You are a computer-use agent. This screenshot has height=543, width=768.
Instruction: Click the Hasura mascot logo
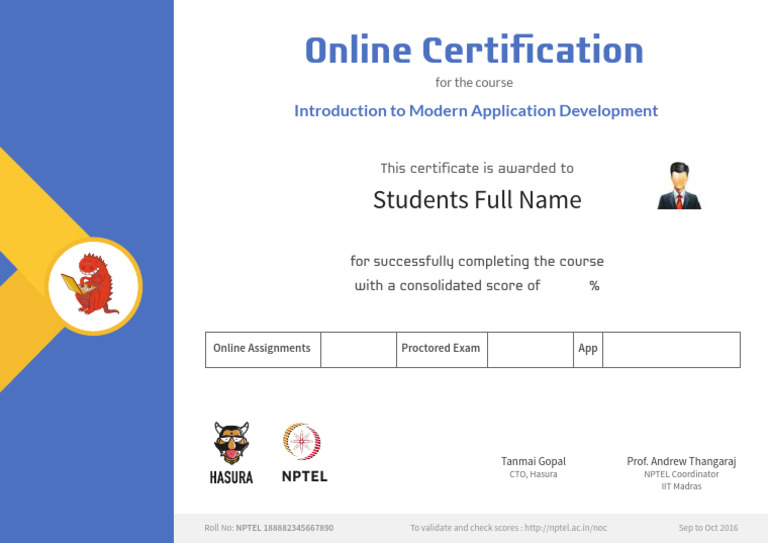[x=231, y=443]
